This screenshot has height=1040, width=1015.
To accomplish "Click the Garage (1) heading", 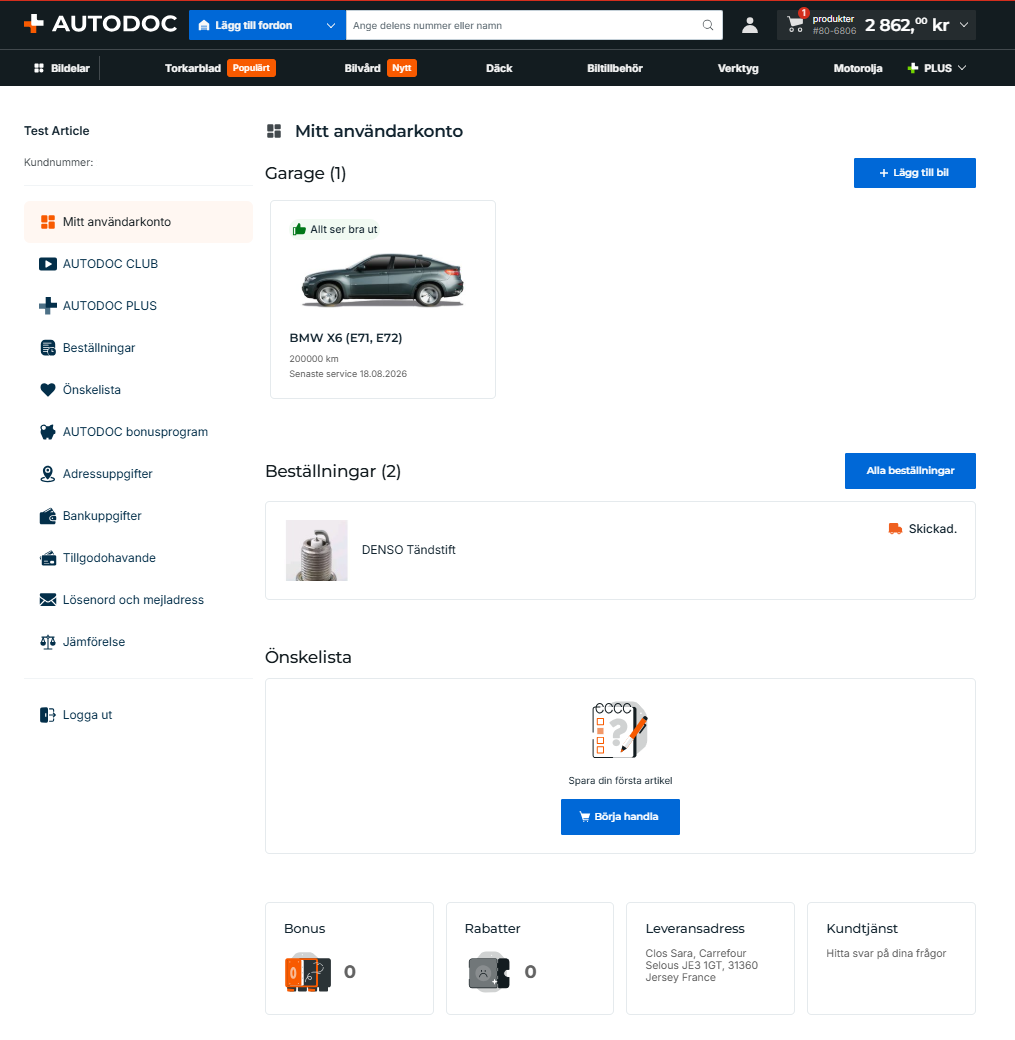I will pyautogui.click(x=306, y=173).
